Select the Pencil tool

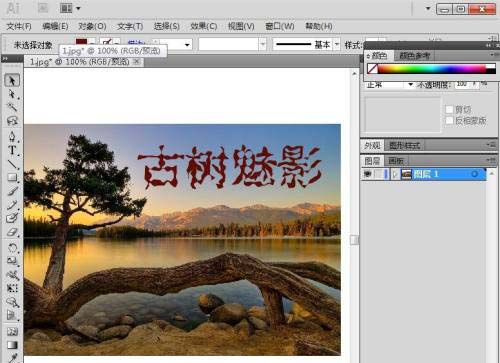12,205
